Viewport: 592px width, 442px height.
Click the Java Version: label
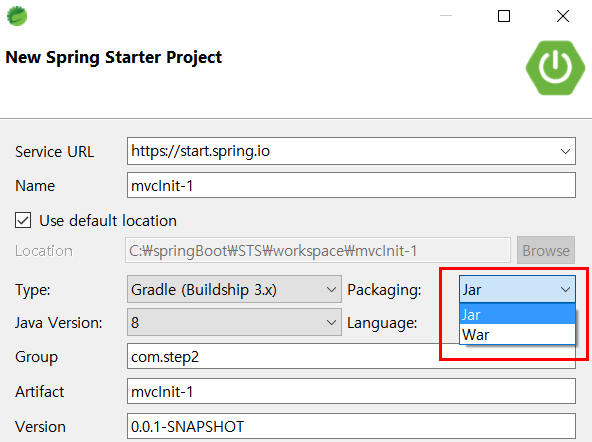[x=59, y=323]
